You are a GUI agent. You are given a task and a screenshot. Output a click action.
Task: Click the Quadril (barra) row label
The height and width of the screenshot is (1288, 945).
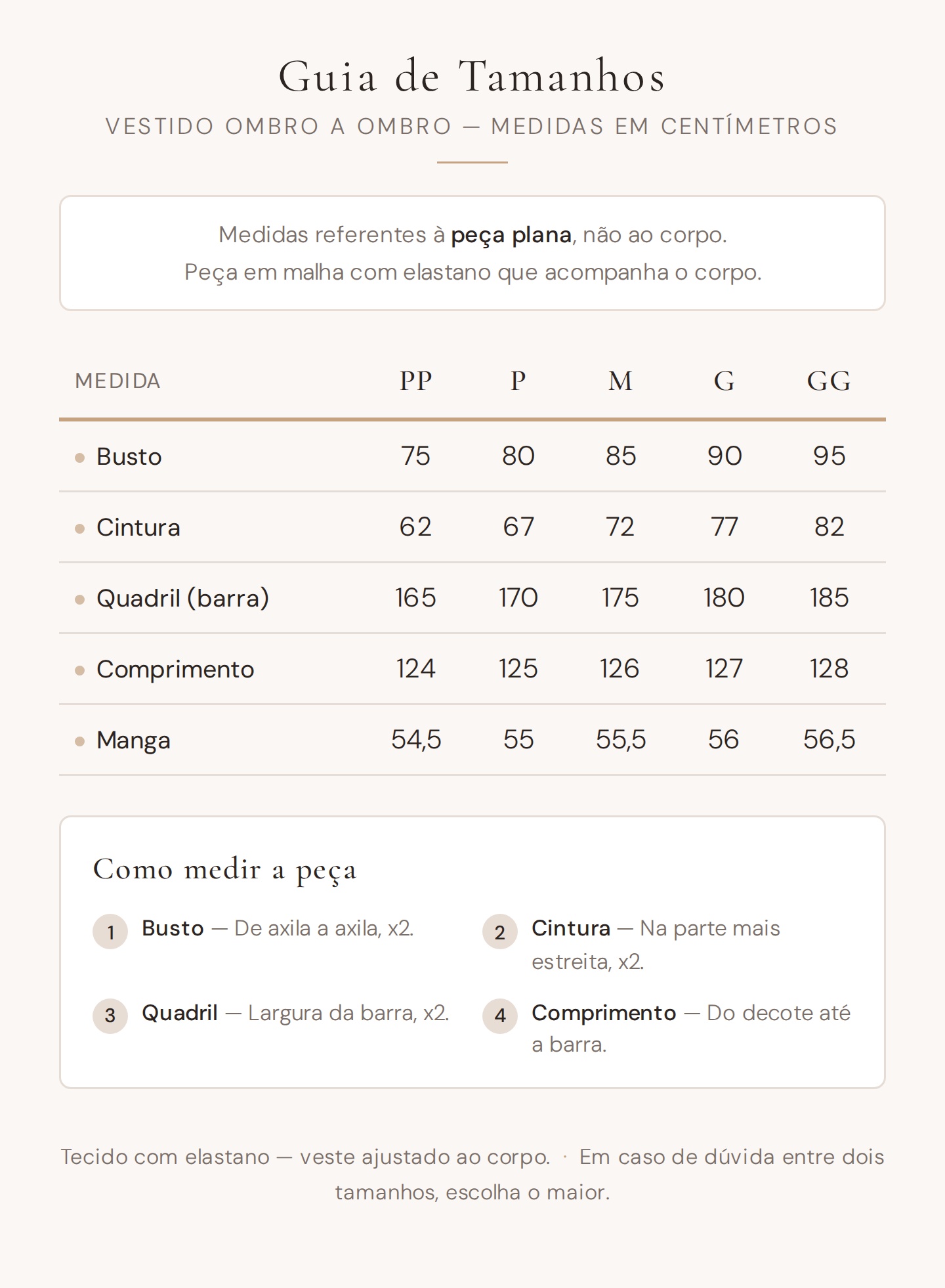182,598
